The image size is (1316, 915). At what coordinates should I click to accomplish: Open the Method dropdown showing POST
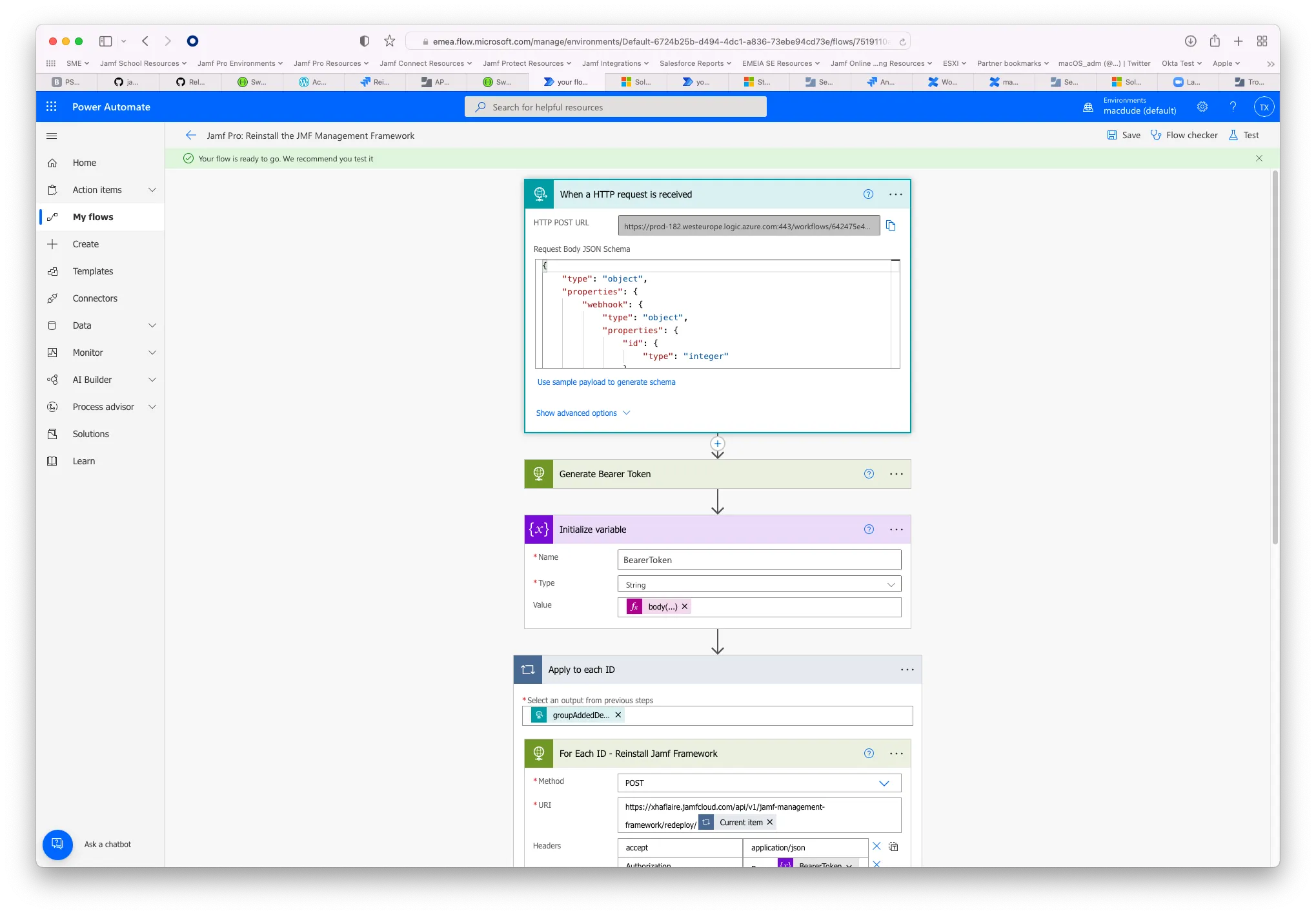click(x=758, y=783)
